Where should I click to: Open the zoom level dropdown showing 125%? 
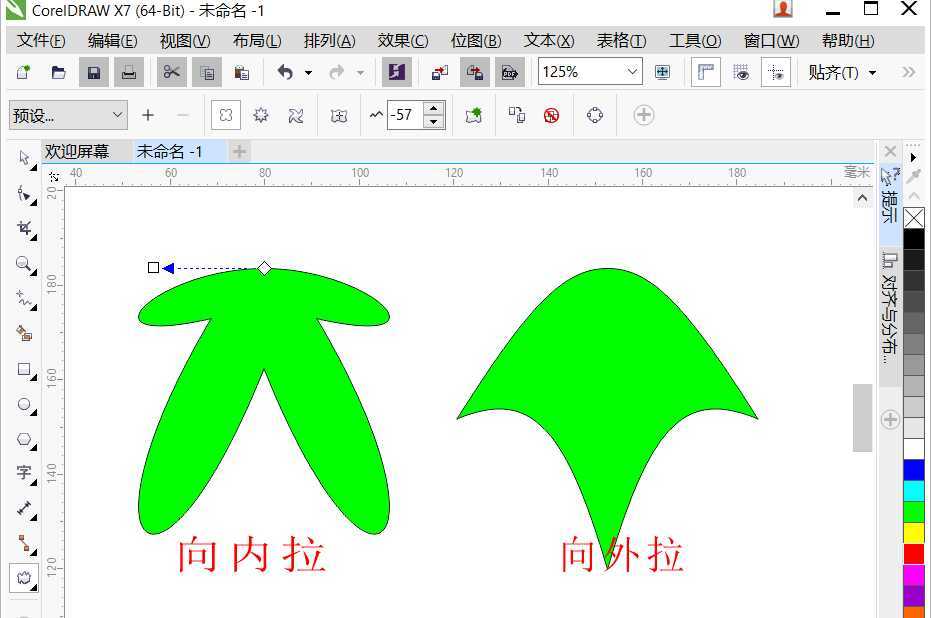point(631,71)
